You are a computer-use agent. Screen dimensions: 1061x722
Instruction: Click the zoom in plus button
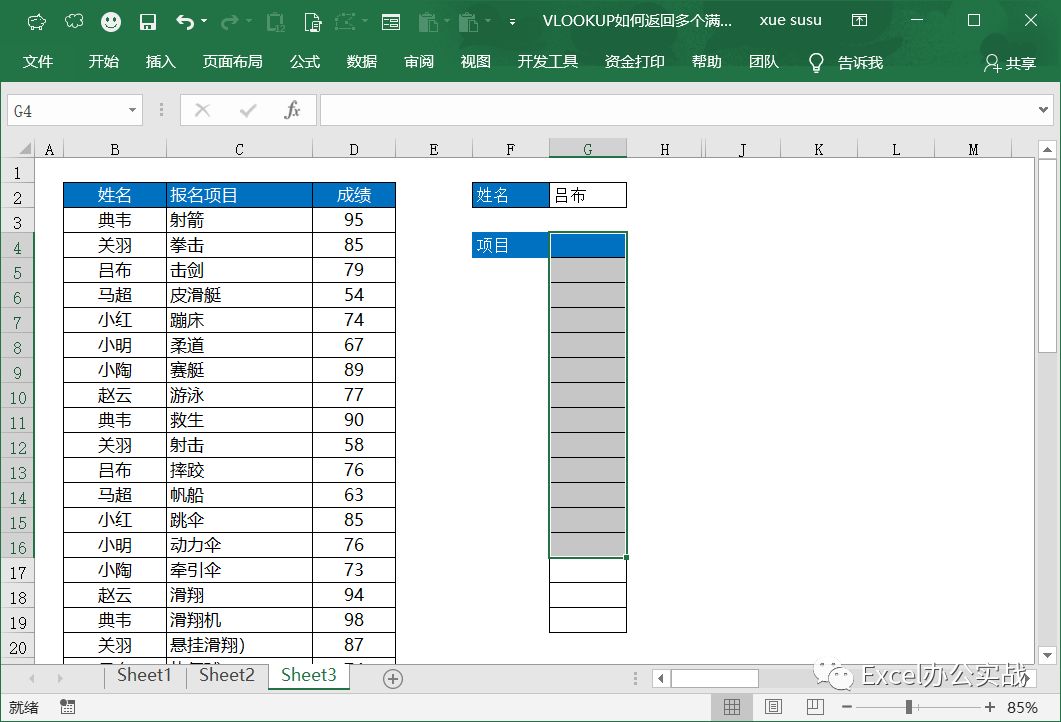[990, 707]
